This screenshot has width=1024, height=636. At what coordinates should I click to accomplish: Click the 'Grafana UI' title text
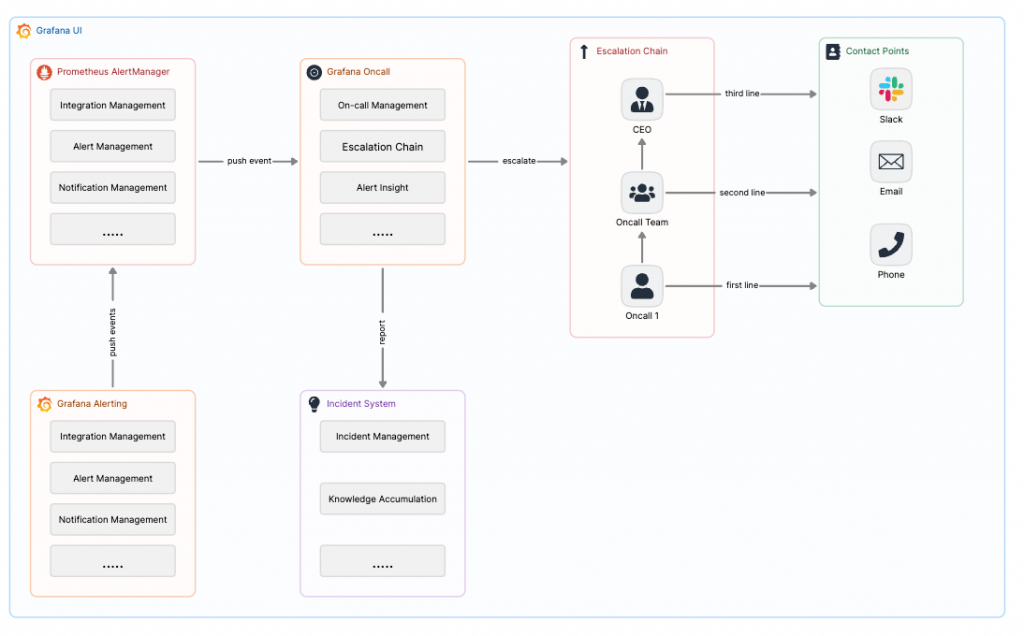click(59, 31)
